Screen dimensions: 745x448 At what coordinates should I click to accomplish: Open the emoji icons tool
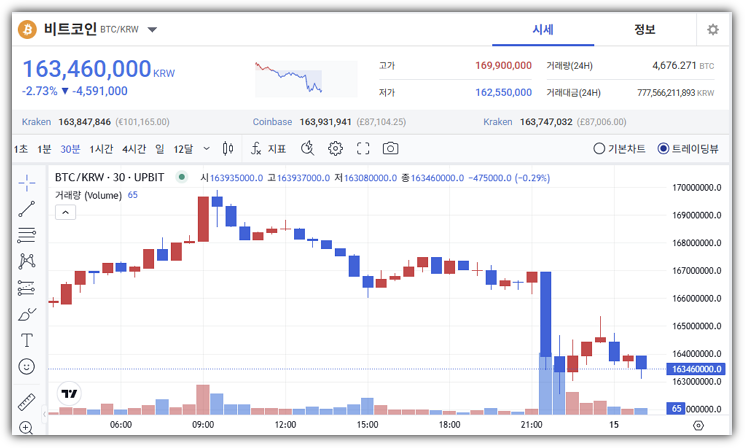pos(27,366)
